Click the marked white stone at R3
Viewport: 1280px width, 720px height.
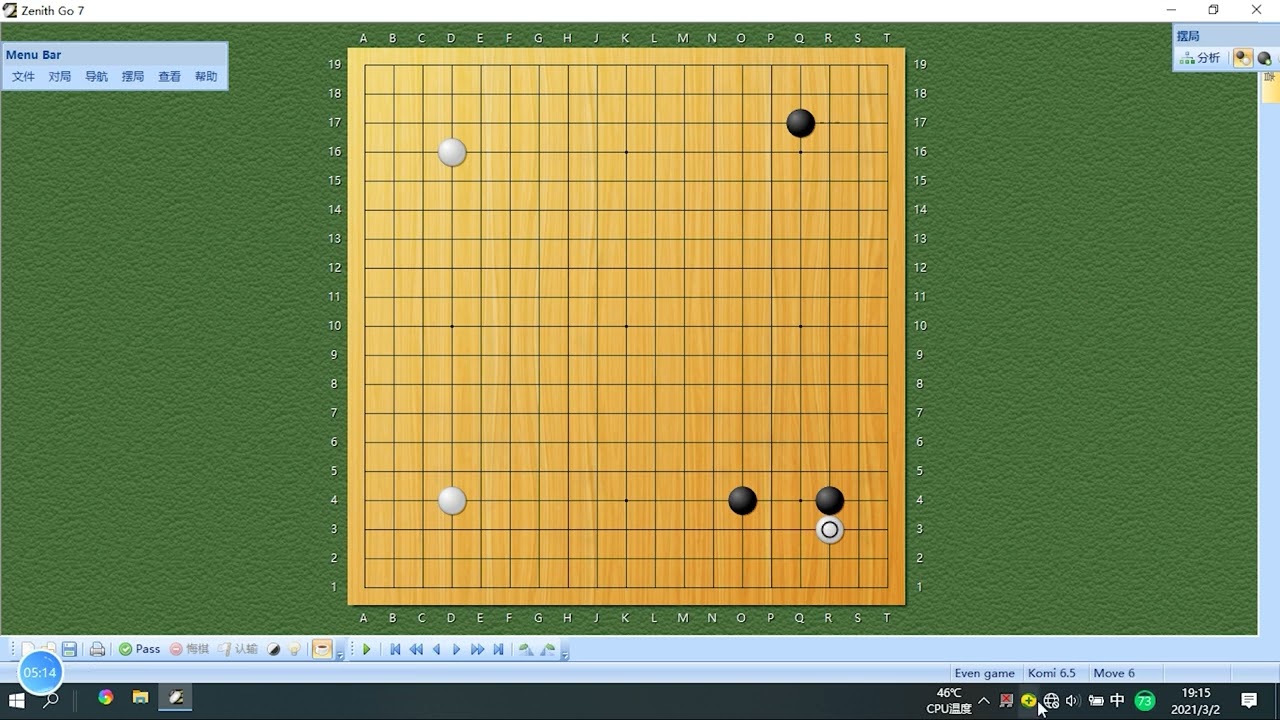(829, 530)
